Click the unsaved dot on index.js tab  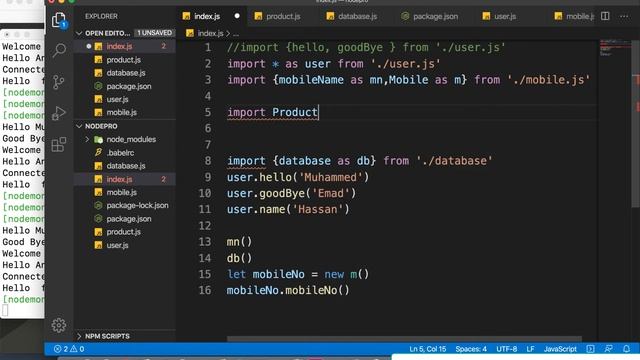(x=237, y=16)
